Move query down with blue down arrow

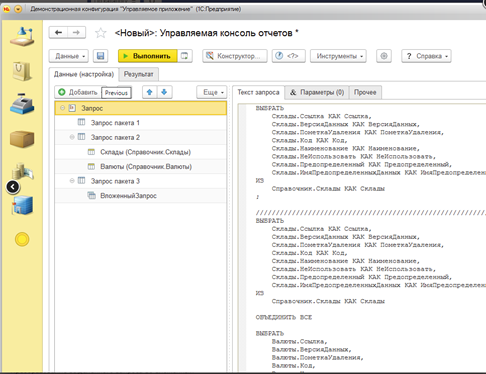coord(164,92)
